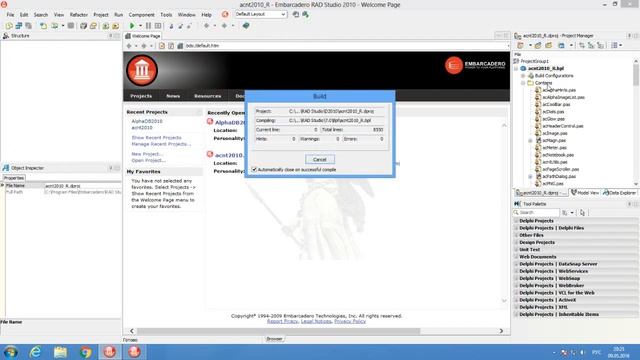Click the Windows Start button
The width and height of the screenshot is (640, 360).
coord(11,352)
